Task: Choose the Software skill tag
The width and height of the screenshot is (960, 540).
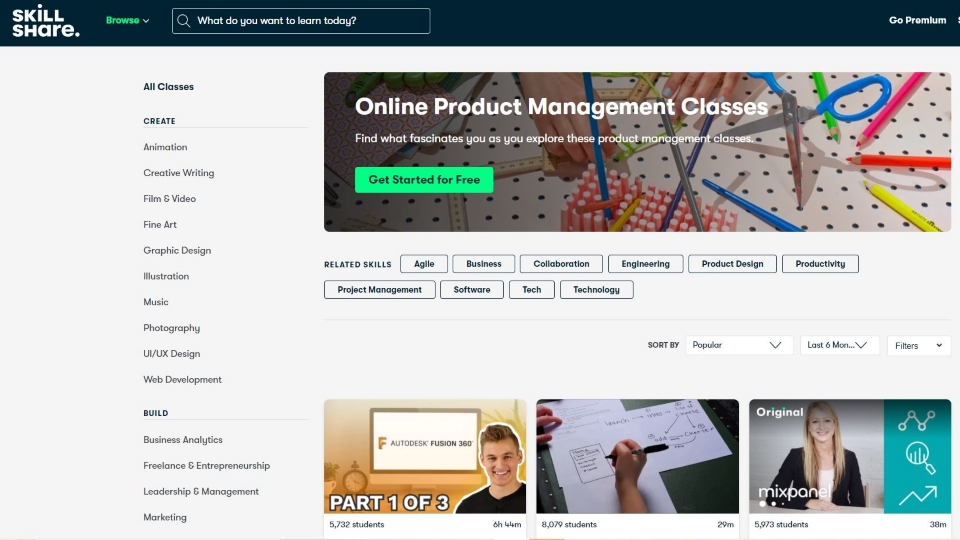Action: (471, 290)
